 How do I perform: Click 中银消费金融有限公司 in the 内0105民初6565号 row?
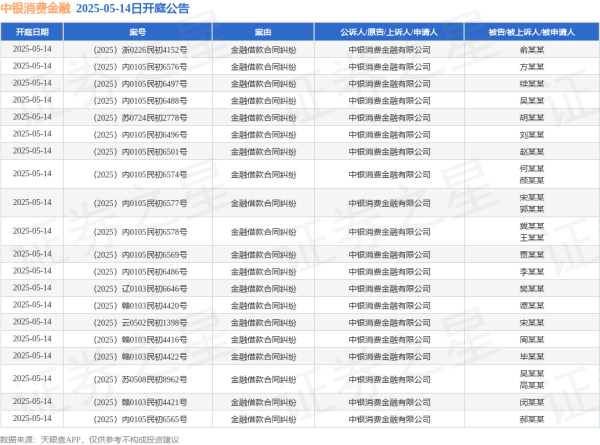389,419
